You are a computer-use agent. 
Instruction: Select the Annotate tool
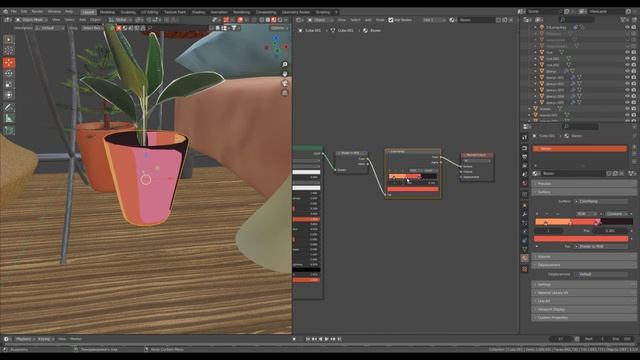(x=9, y=107)
